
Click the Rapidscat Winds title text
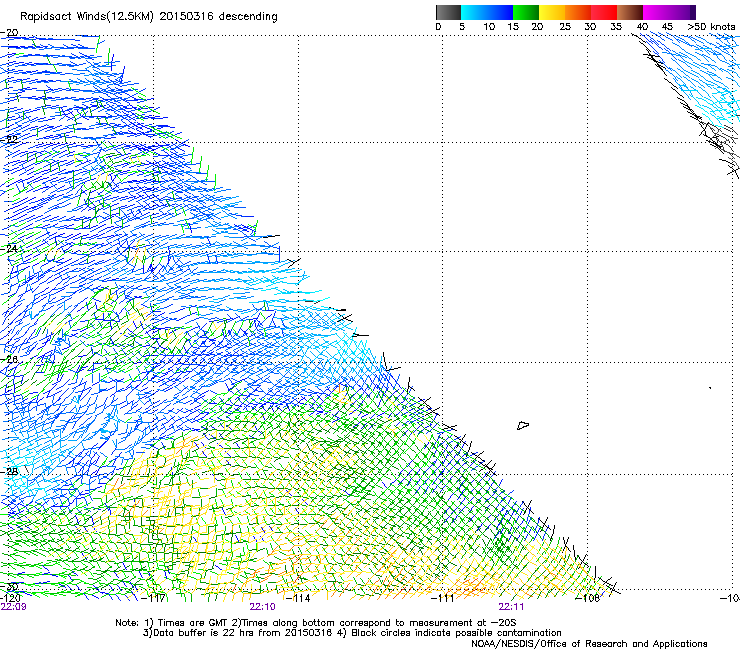(149, 16)
